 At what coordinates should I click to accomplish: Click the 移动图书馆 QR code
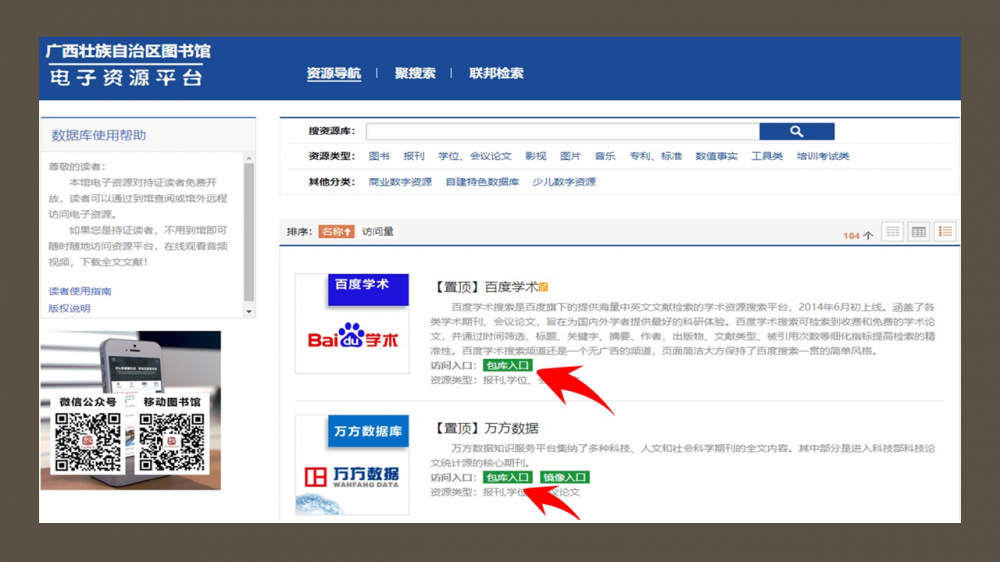click(x=171, y=442)
